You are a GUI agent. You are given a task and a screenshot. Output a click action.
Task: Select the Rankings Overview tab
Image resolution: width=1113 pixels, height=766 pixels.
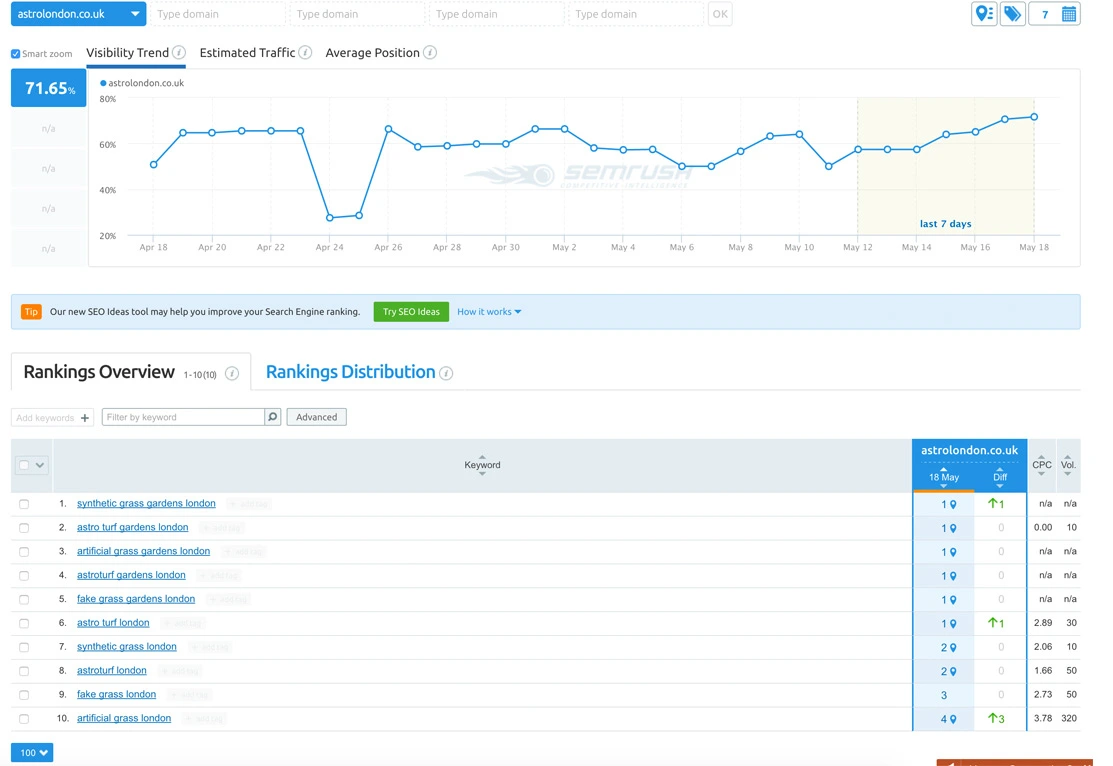[99, 372]
